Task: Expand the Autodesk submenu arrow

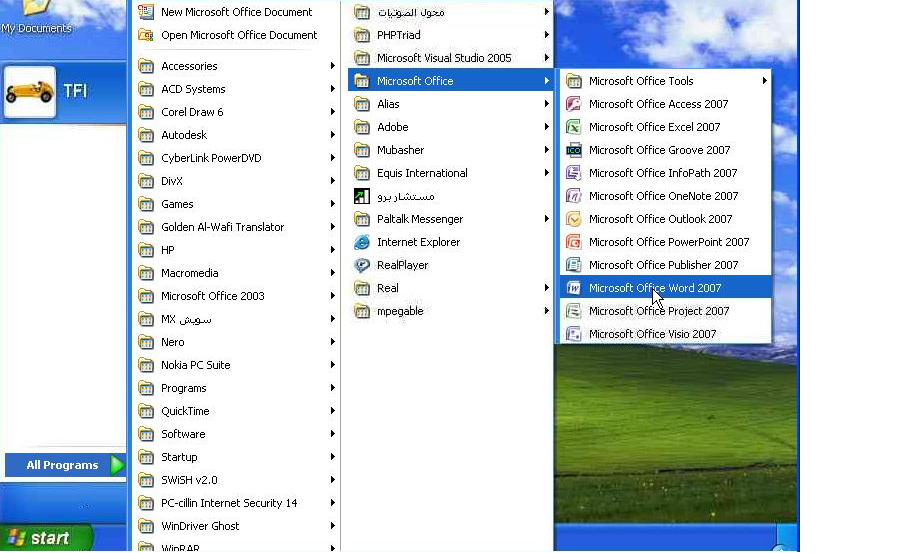Action: (332, 135)
